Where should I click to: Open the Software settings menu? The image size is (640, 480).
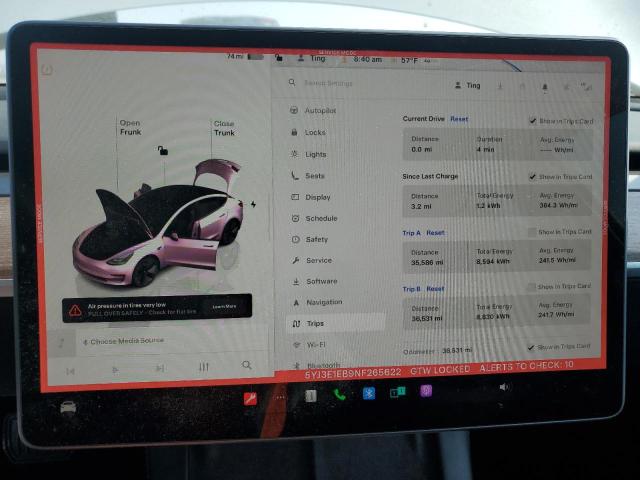pyautogui.click(x=322, y=281)
